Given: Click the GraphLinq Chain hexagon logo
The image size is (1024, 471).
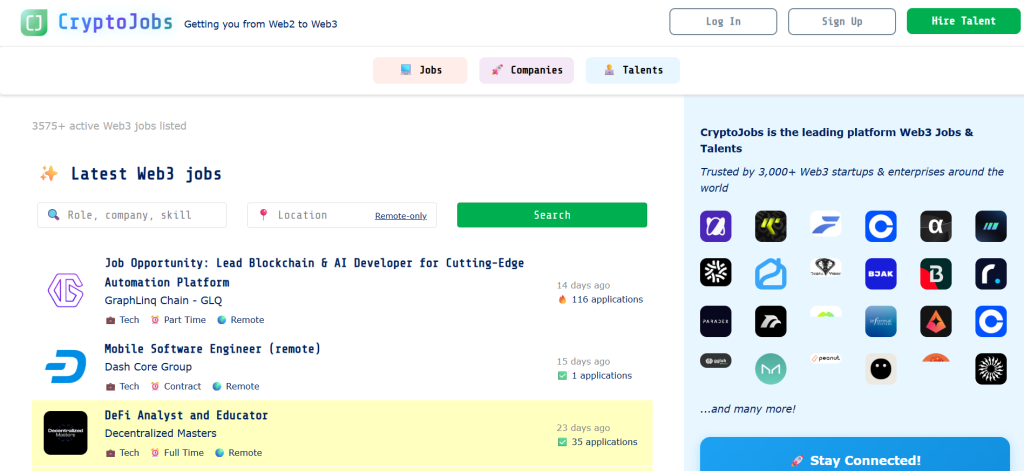Looking at the screenshot, I should point(65,290).
